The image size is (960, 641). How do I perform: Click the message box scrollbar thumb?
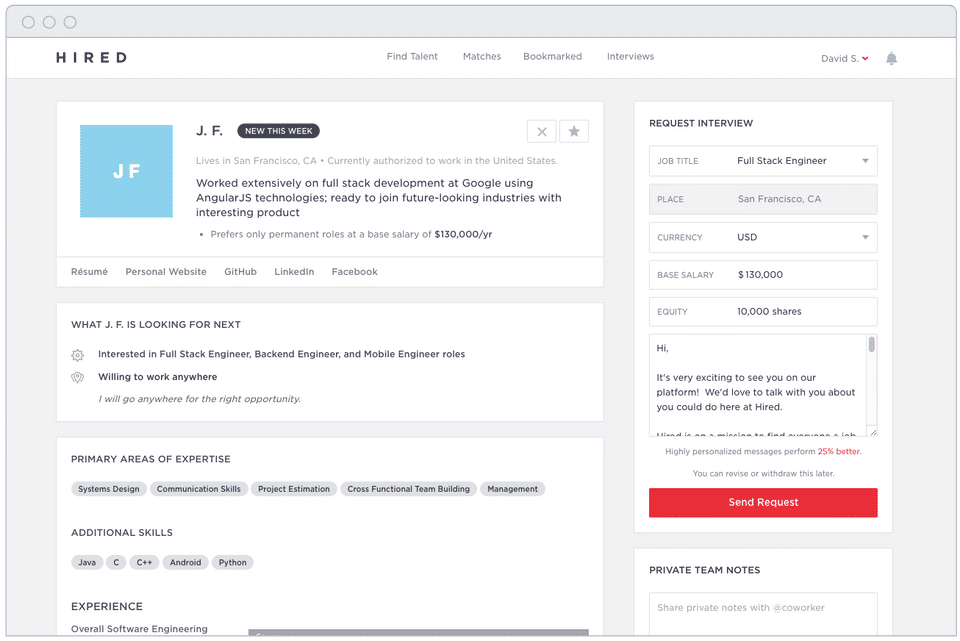(872, 344)
